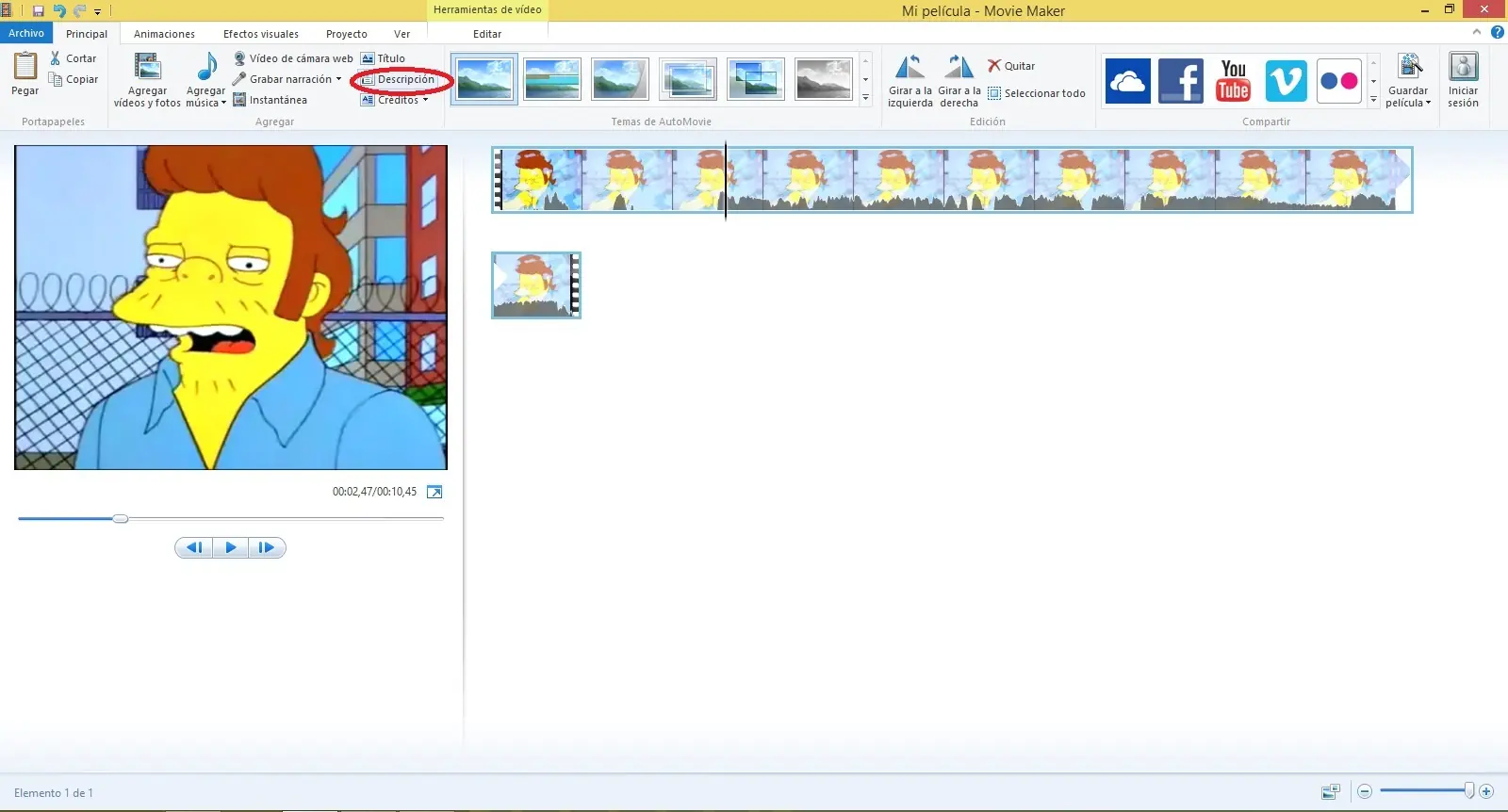This screenshot has width=1508, height=812.
Task: Add a Título to the movie
Action: coord(383,58)
